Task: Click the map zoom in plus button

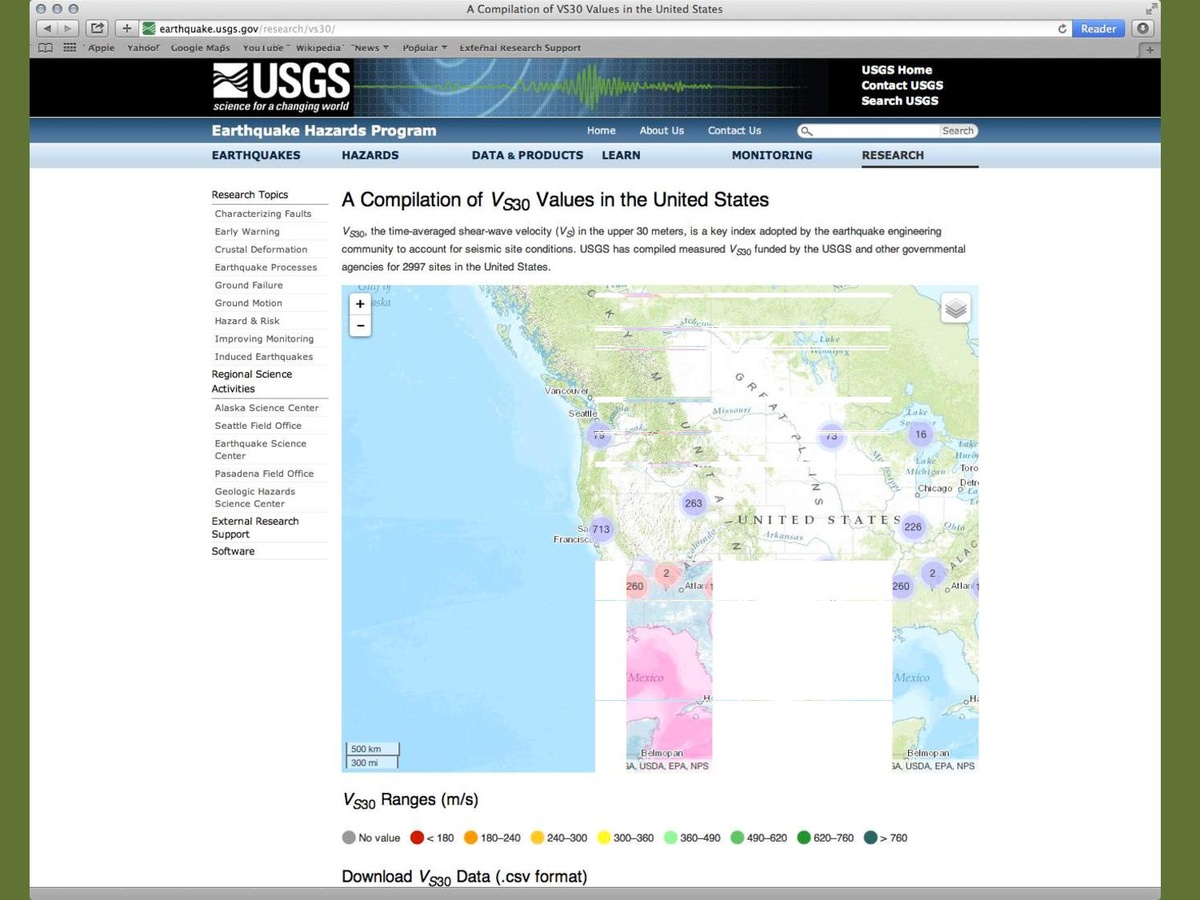Action: [360, 304]
